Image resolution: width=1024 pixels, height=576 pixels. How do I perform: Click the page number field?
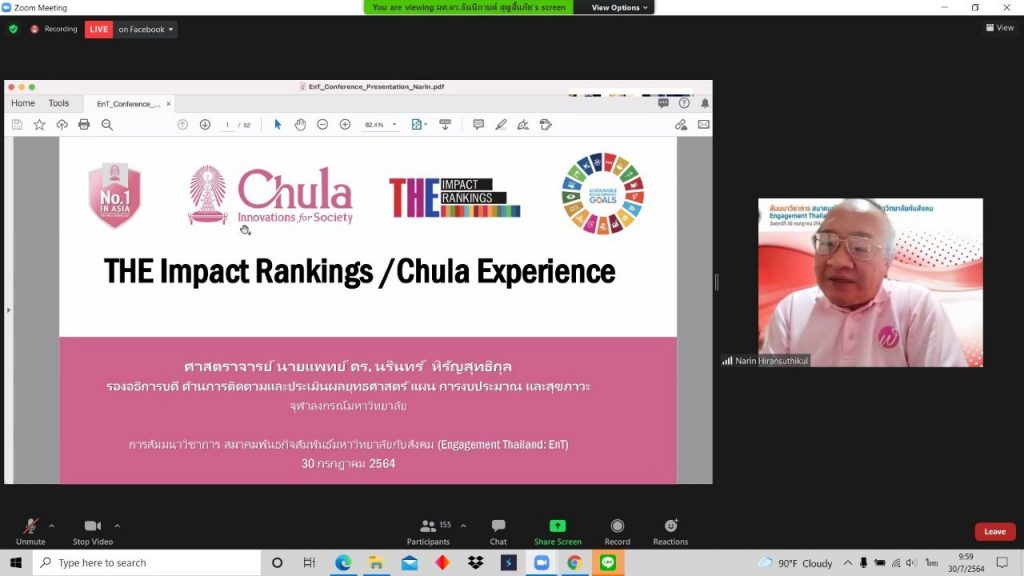(x=227, y=125)
